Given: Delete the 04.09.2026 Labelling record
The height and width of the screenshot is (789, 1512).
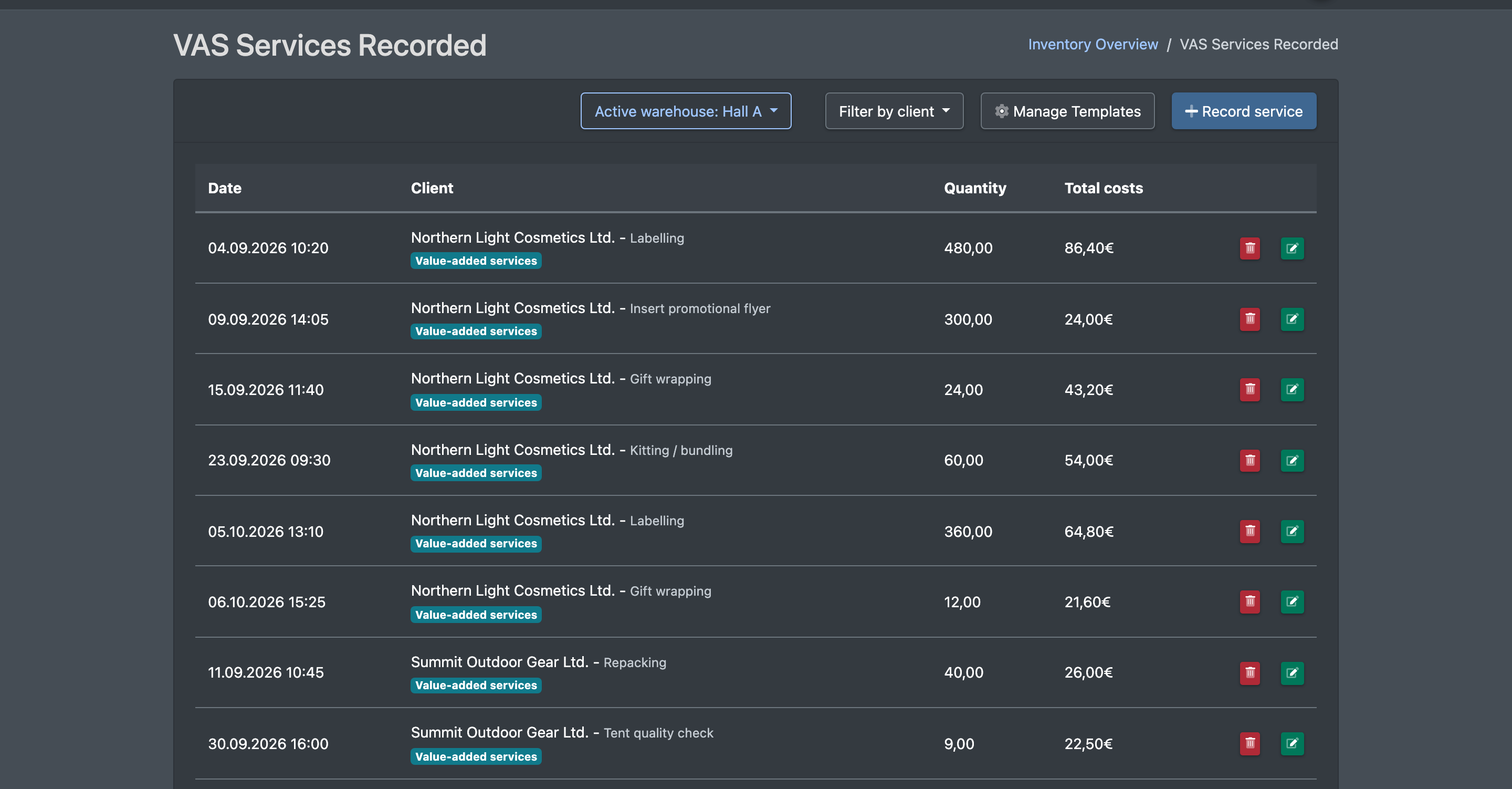Looking at the screenshot, I should click(1249, 248).
